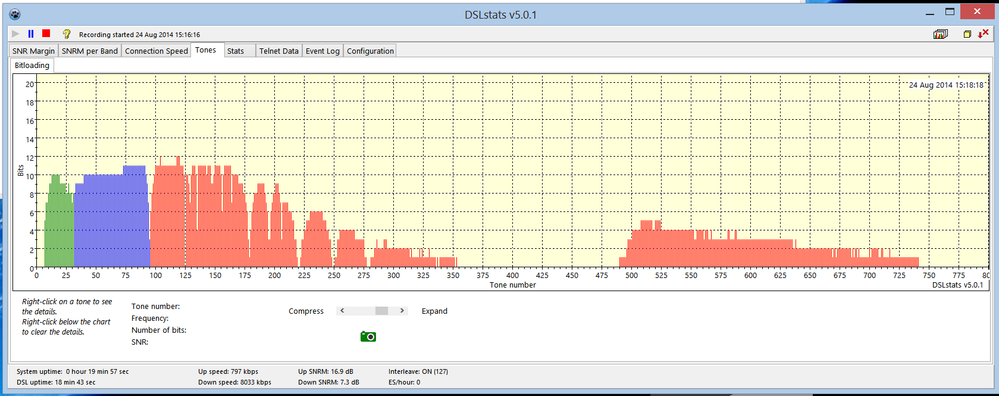Click 'Down speed: 8033 kbps' in status bar
The width and height of the screenshot is (999, 396).
pos(235,383)
